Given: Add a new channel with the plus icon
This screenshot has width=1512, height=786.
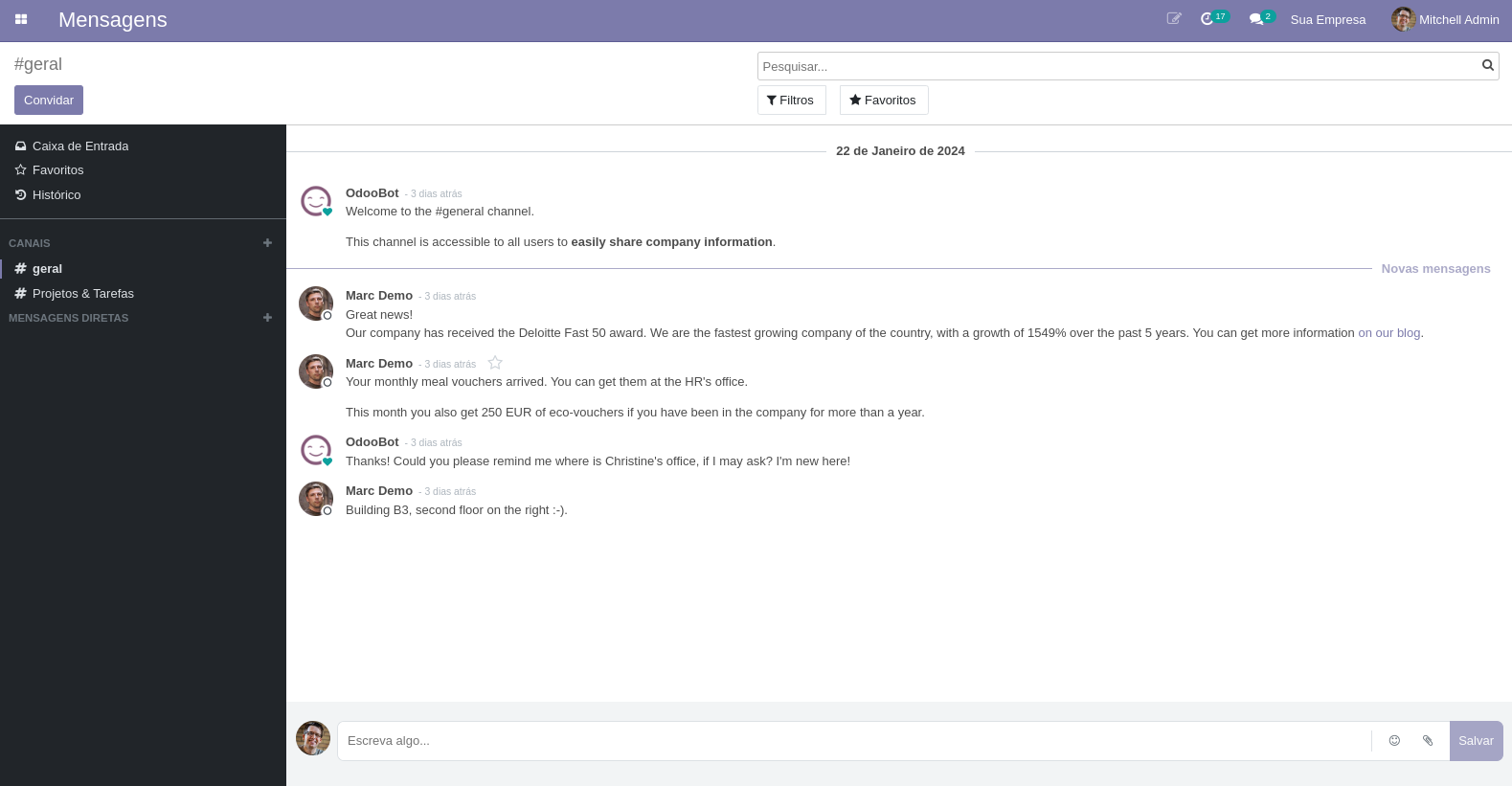Looking at the screenshot, I should coord(267,243).
